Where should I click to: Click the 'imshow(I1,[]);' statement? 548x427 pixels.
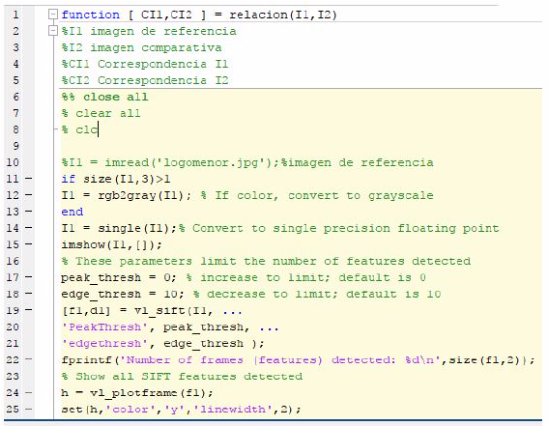[112, 245]
